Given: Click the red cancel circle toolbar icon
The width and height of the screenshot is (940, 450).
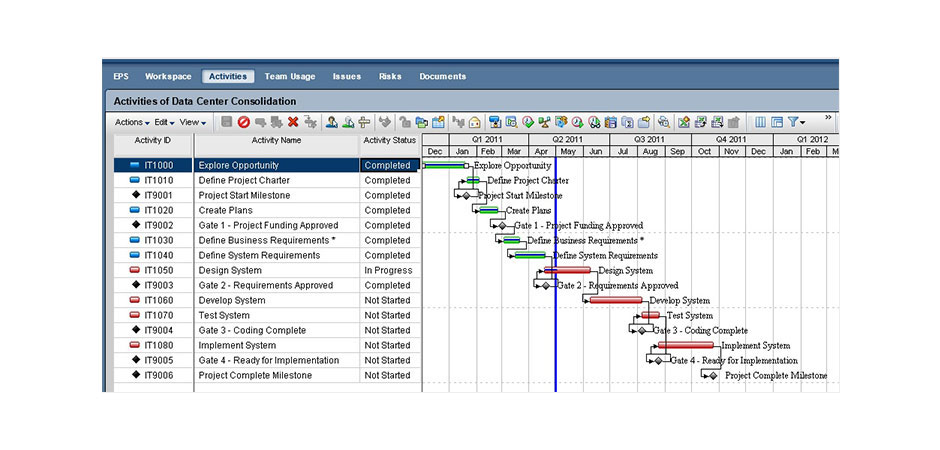Looking at the screenshot, I should [x=243, y=122].
